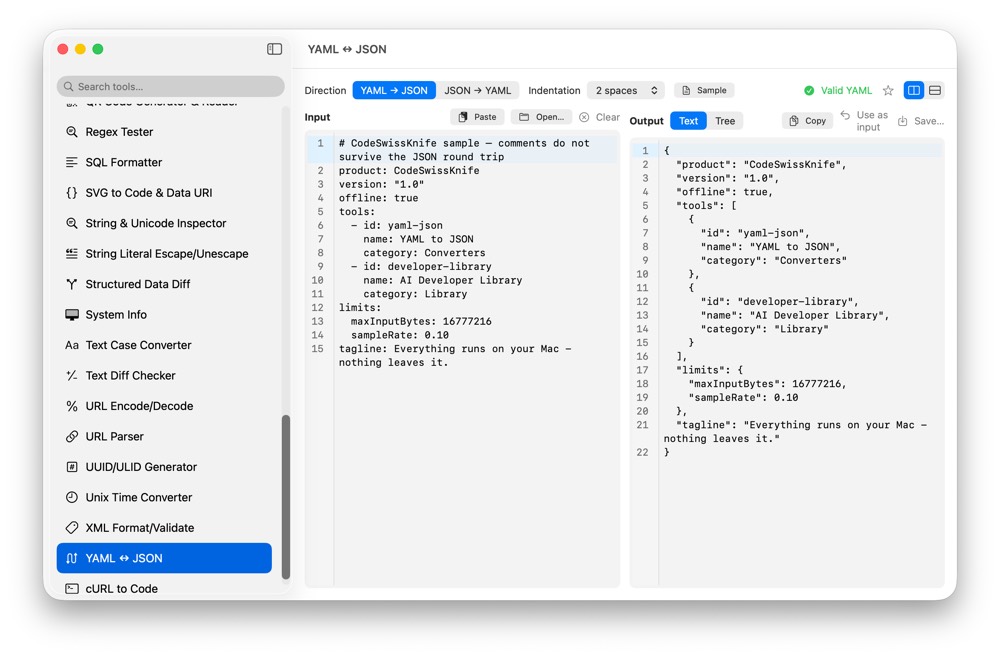1000x657 pixels.
Task: Click Use as input
Action: tap(864, 121)
